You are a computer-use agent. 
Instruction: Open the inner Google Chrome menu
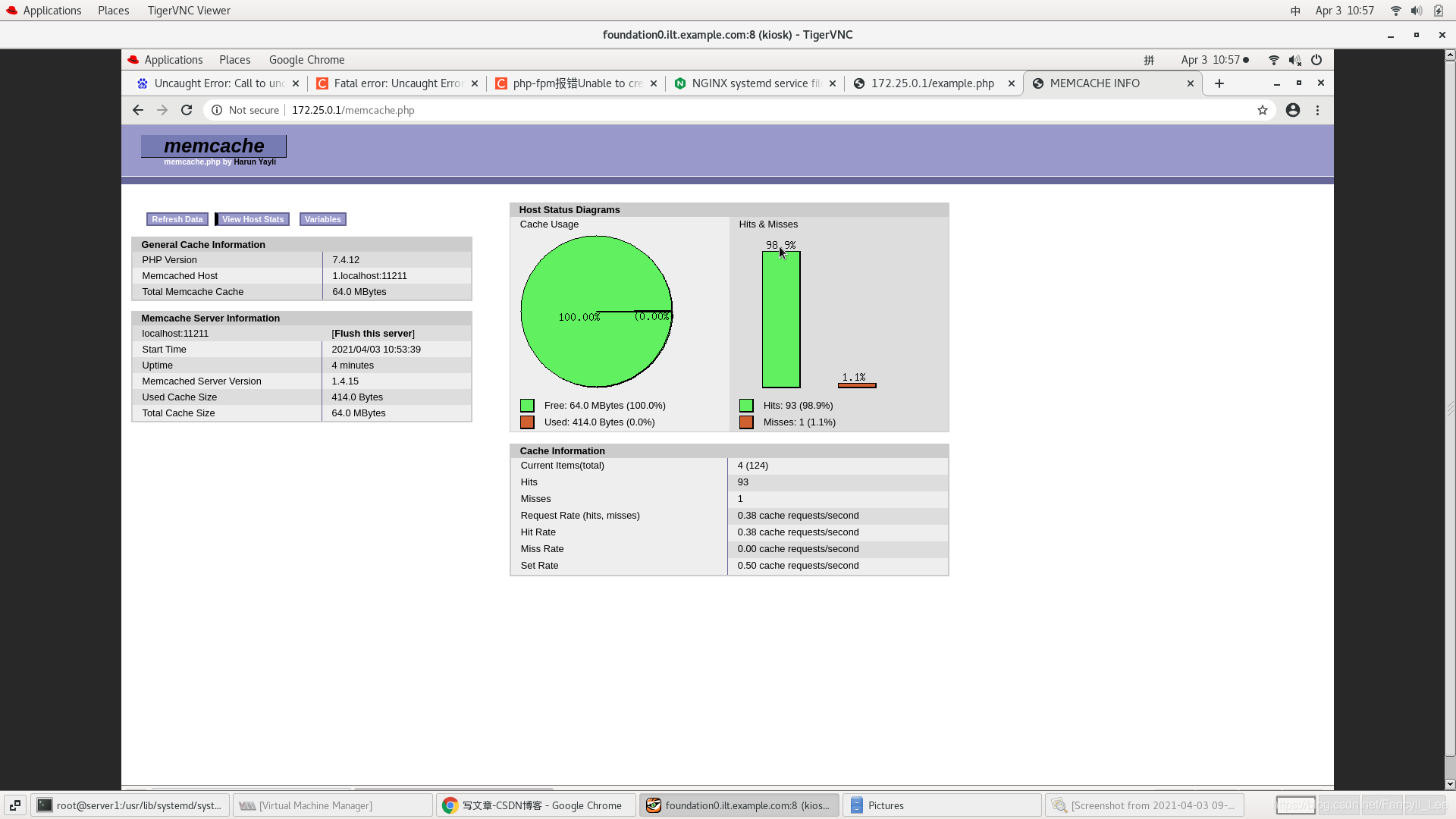pyautogui.click(x=307, y=60)
